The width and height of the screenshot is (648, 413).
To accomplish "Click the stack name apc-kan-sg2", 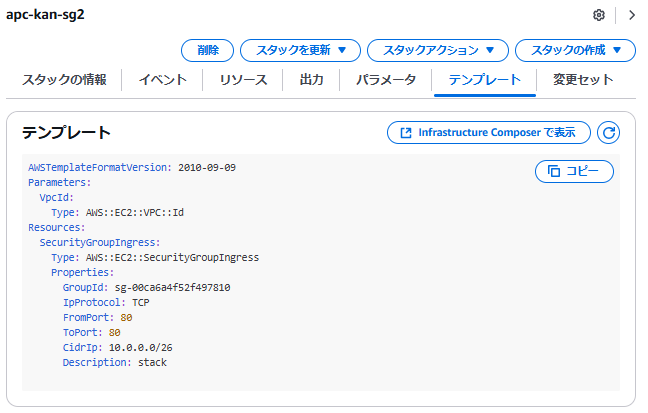I will (45, 15).
